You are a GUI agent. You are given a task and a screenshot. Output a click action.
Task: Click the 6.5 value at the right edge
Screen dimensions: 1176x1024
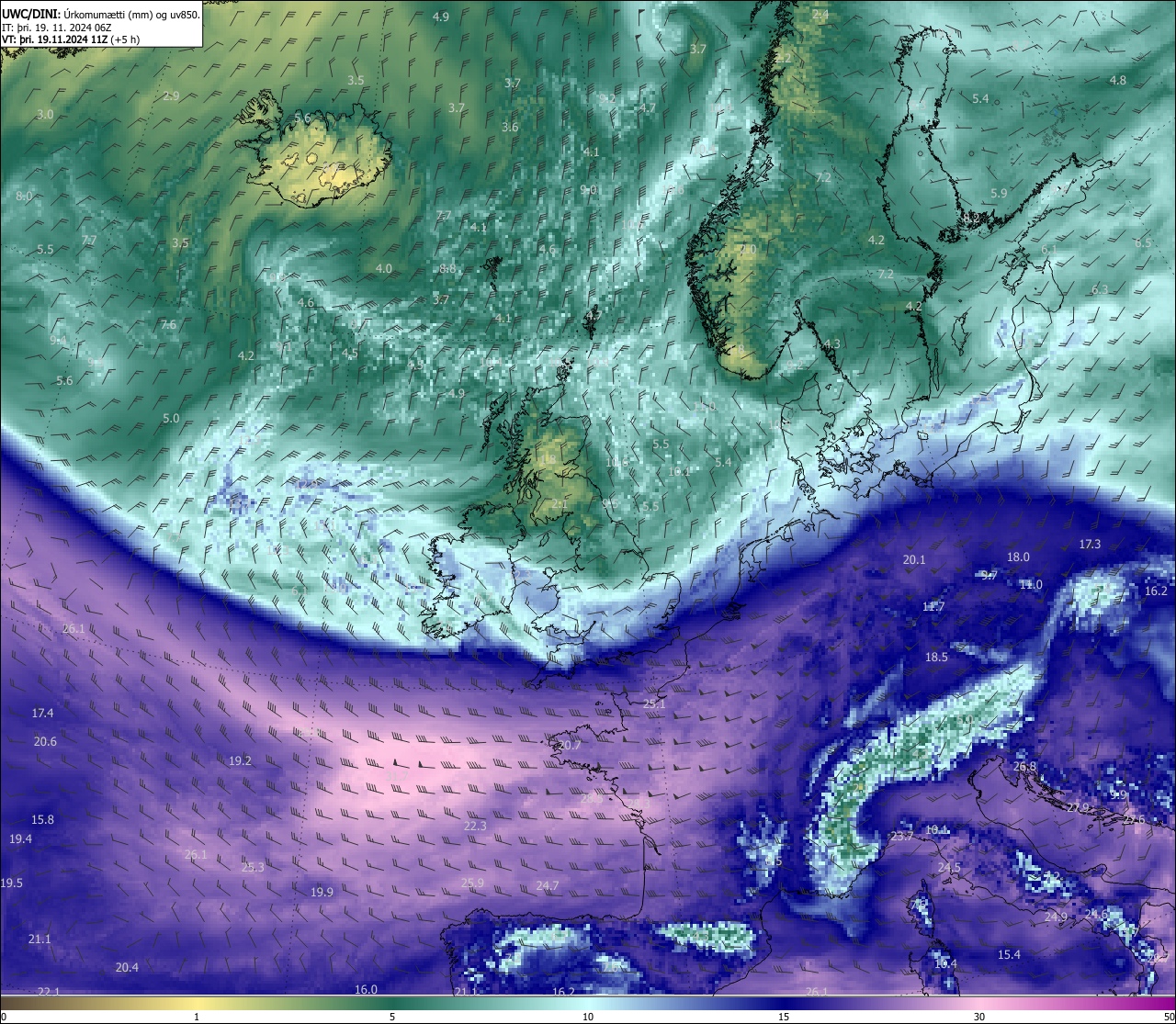tap(1143, 243)
